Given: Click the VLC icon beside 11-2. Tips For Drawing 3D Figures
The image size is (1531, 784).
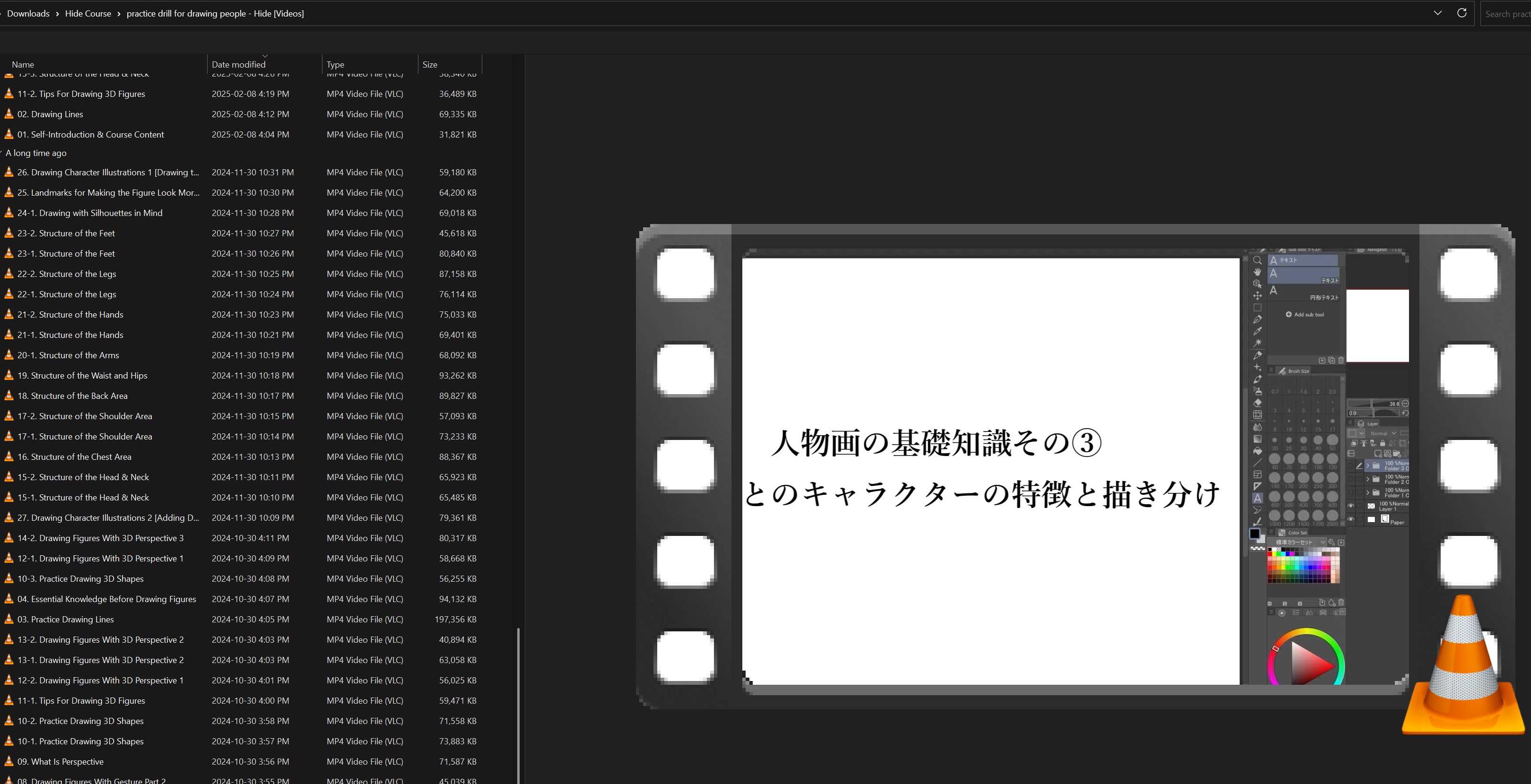Looking at the screenshot, I should pos(9,93).
